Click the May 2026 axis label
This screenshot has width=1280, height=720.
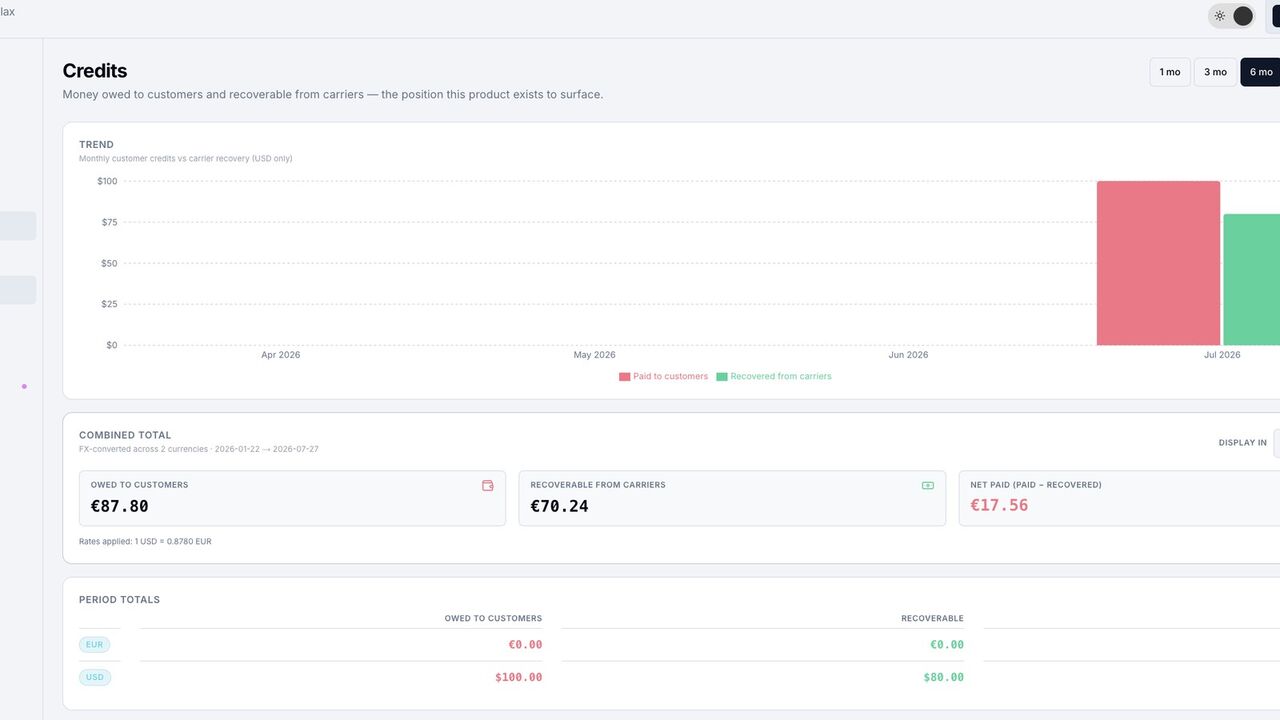595,355
